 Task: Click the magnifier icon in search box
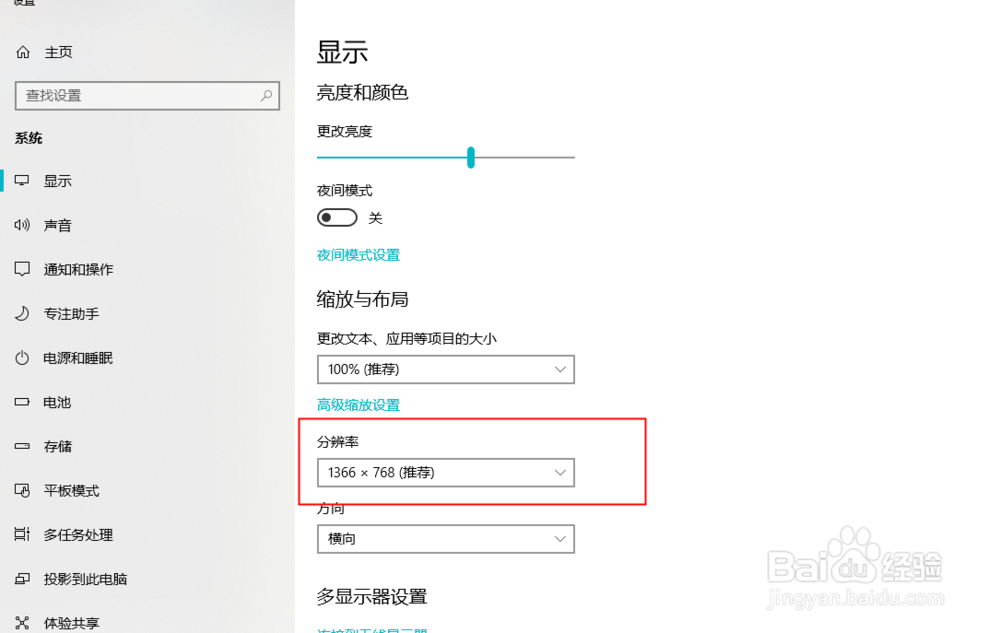[267, 96]
